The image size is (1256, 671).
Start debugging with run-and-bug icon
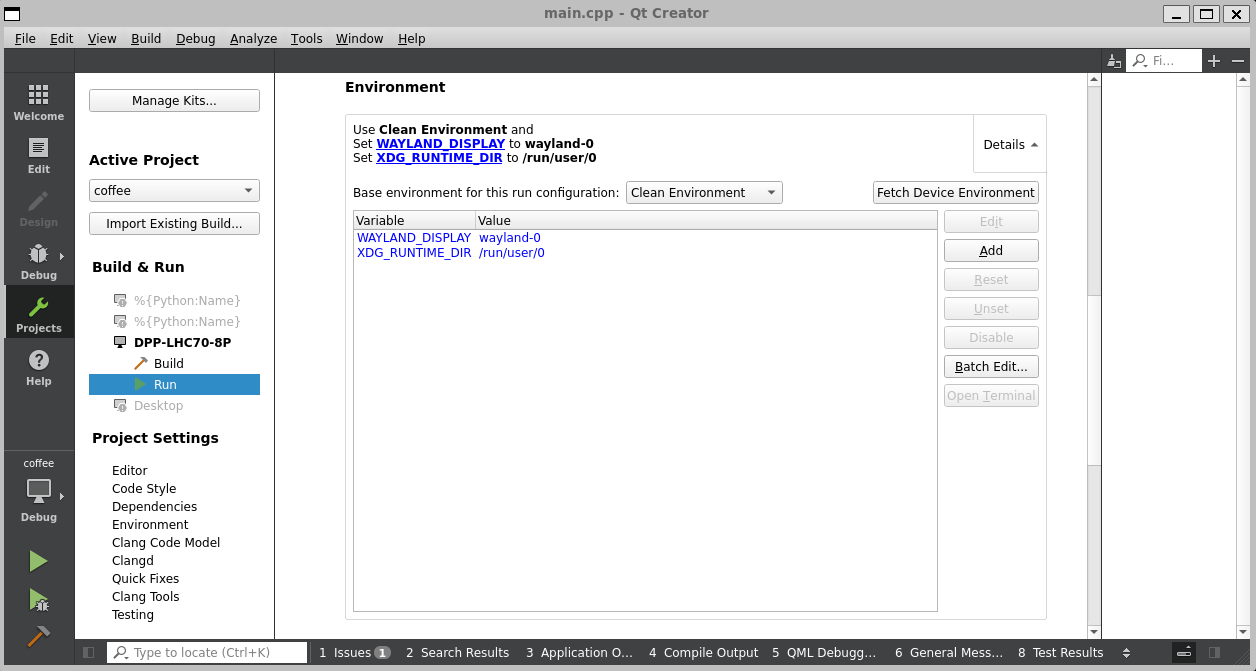point(38,600)
